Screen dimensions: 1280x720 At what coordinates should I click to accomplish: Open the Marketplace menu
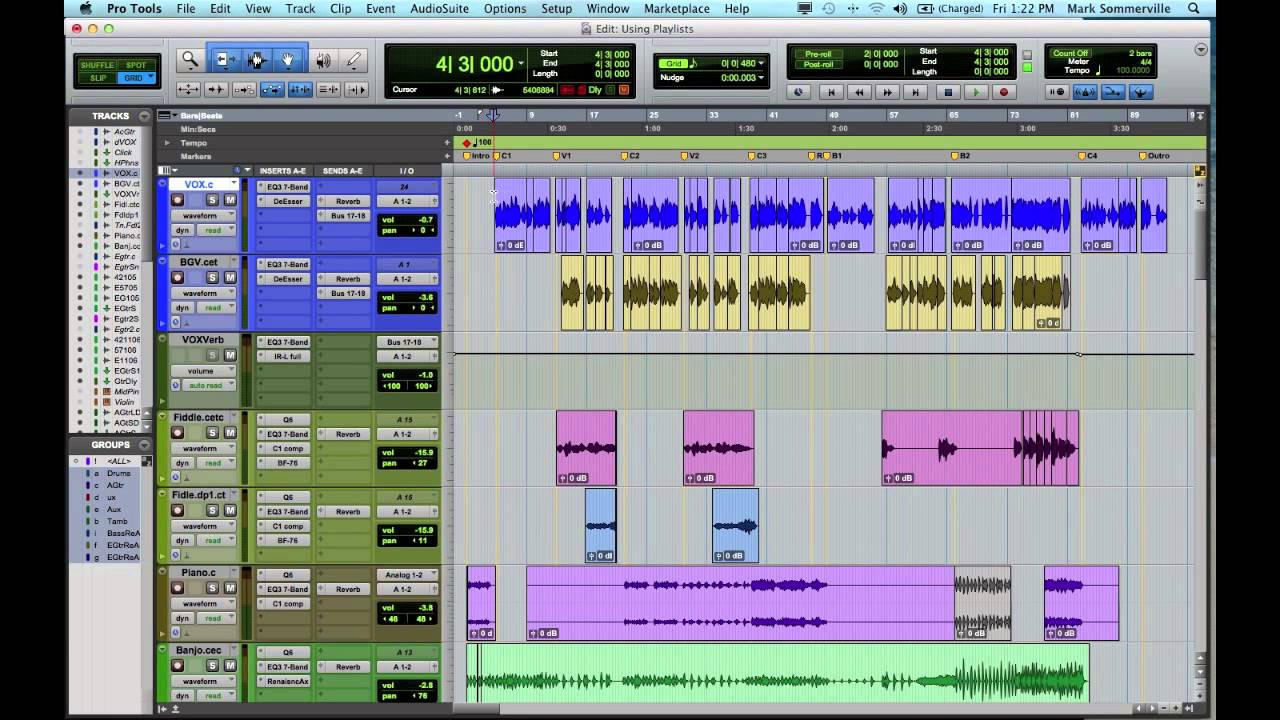click(x=677, y=9)
